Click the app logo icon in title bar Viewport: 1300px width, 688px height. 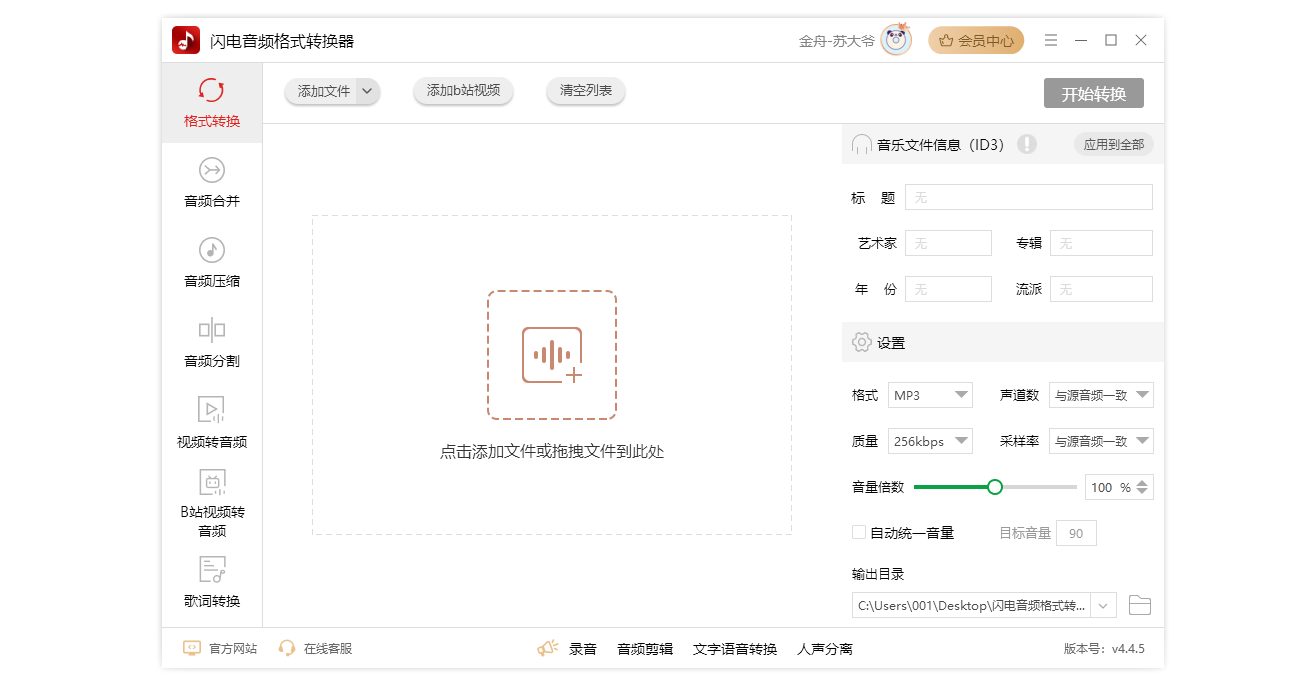(186, 40)
